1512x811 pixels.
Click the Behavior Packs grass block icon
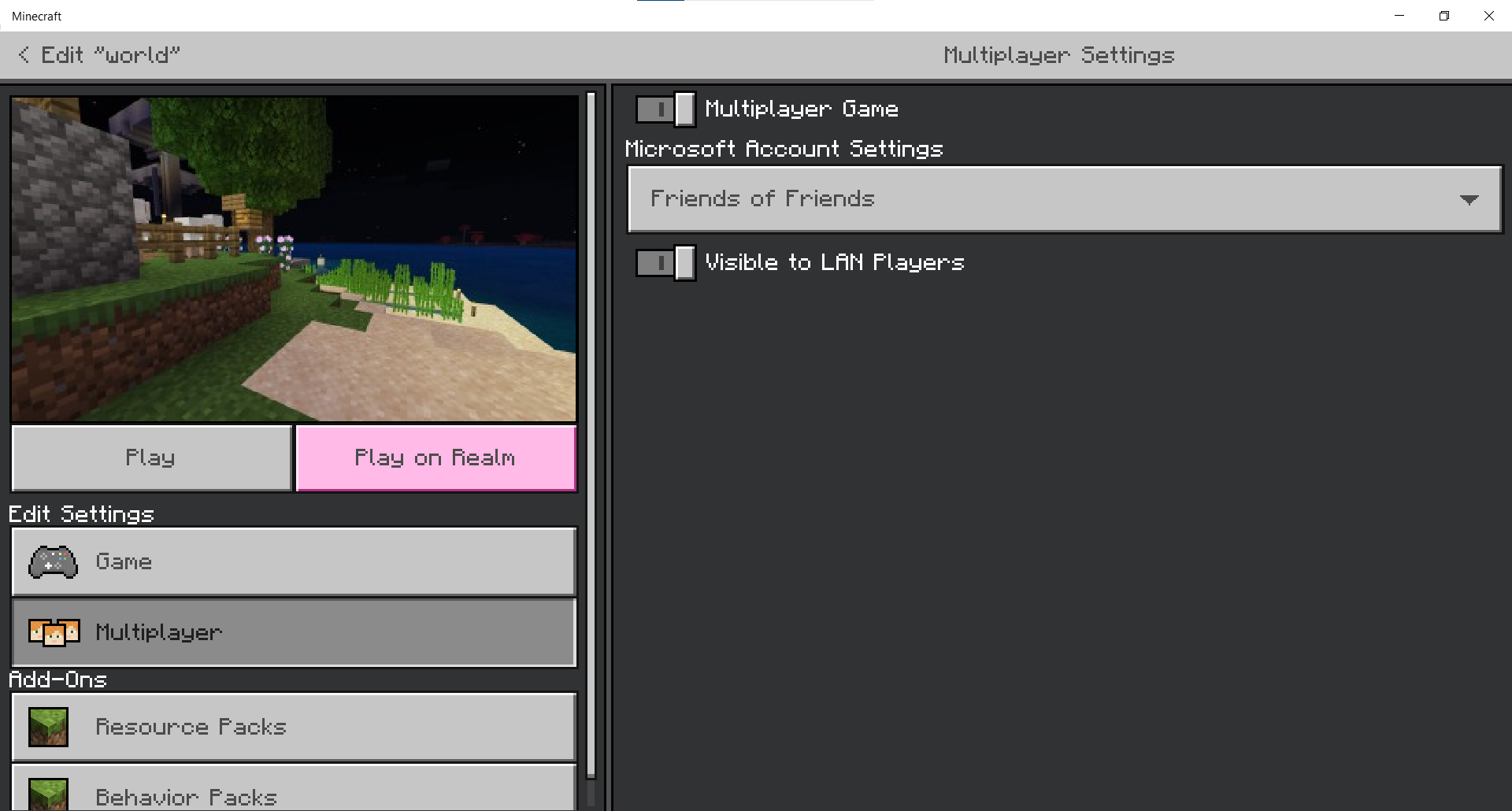point(48,794)
